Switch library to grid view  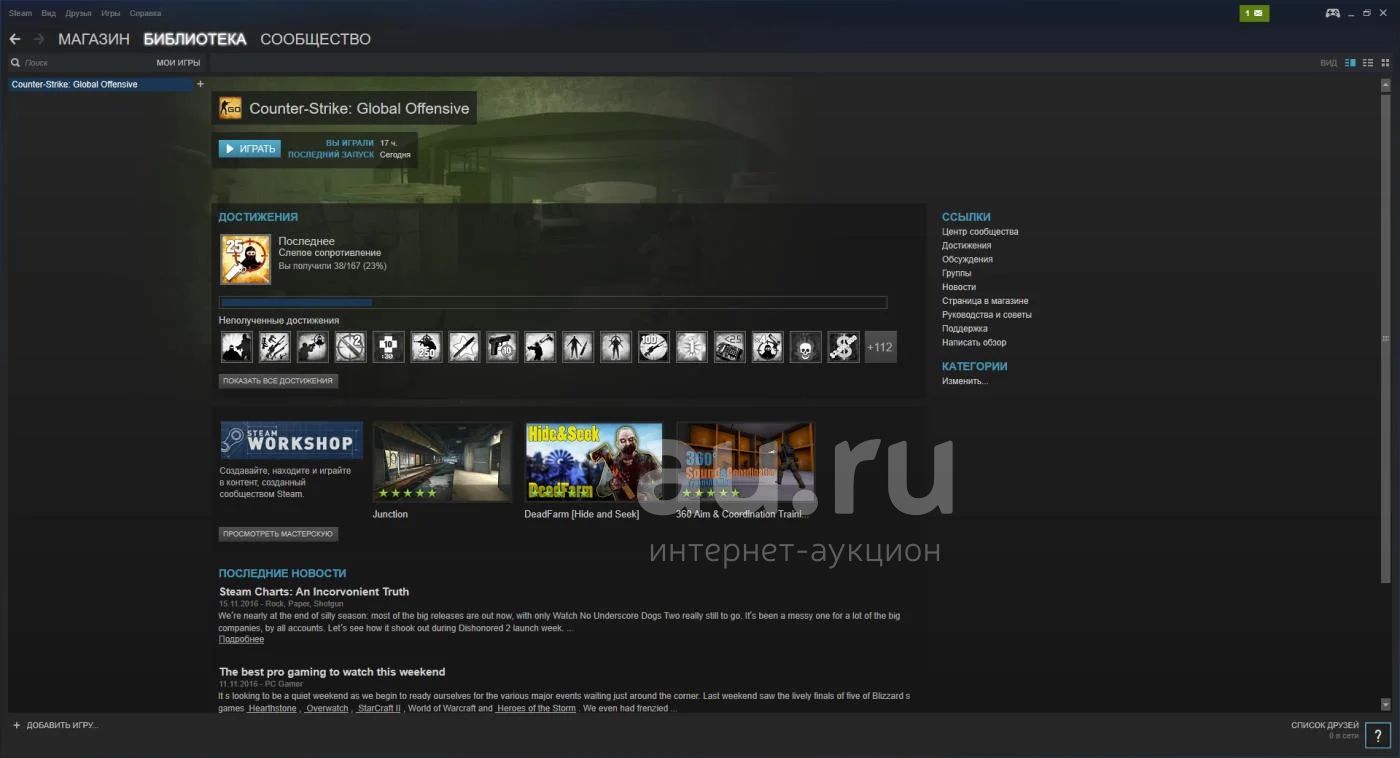1385,63
